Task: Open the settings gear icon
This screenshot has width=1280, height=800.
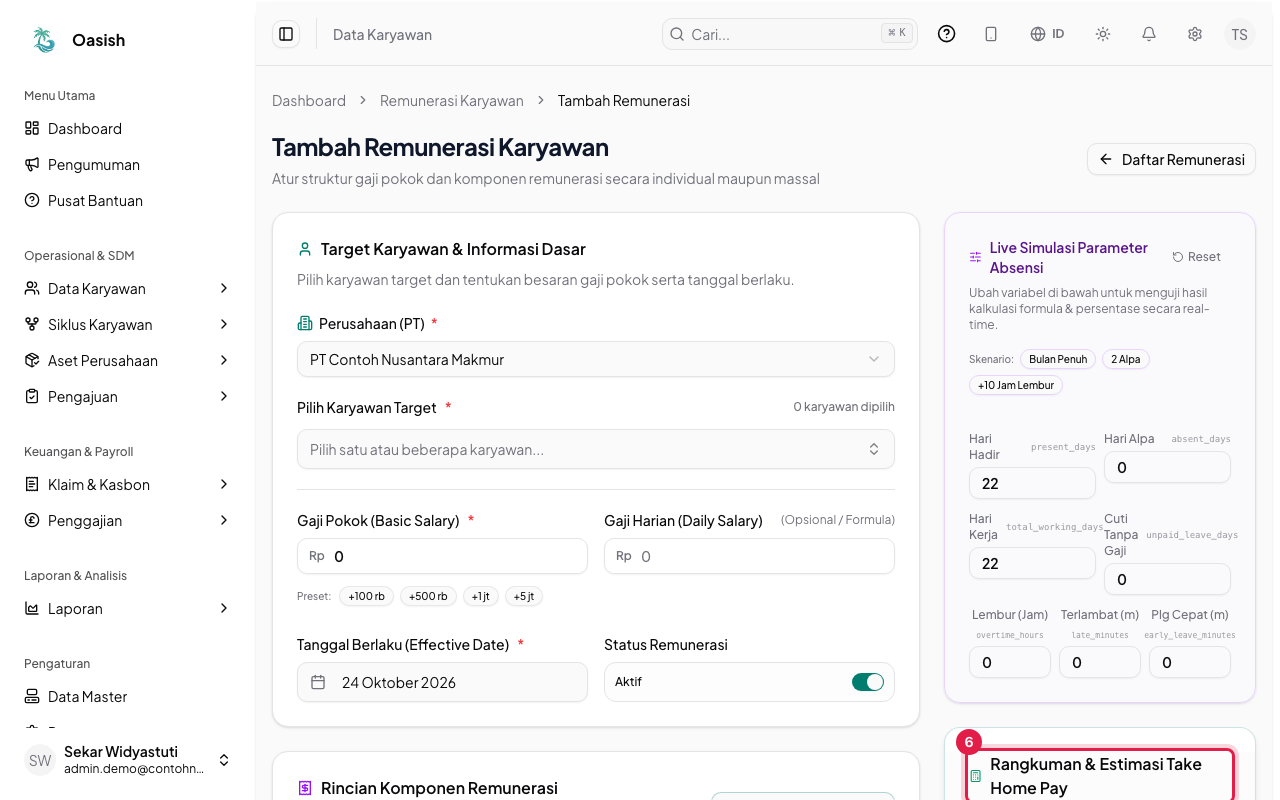Action: coord(1195,34)
